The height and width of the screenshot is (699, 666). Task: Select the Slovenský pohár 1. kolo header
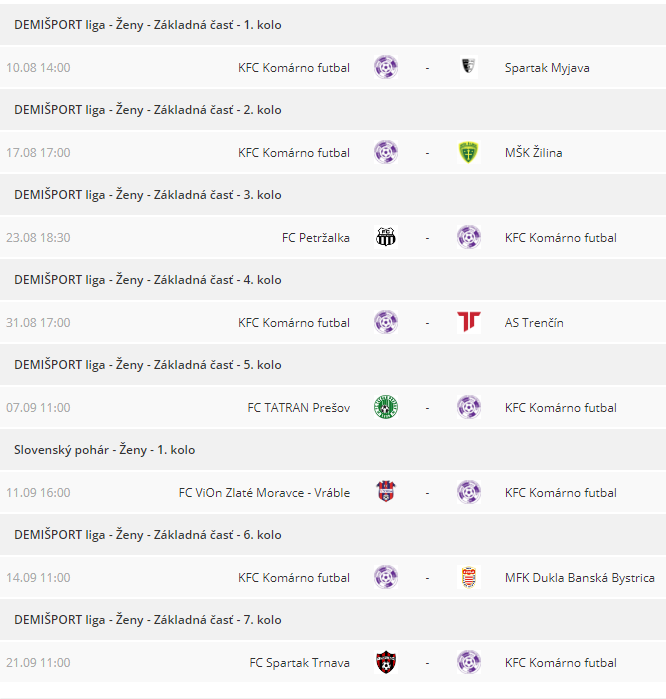pyautogui.click(x=104, y=450)
